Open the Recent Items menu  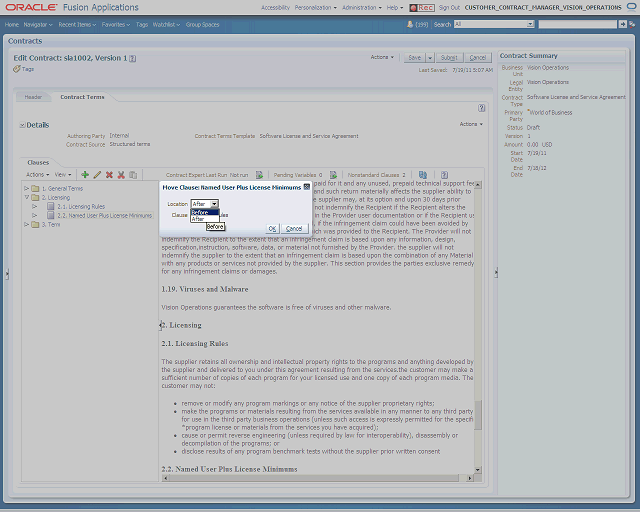[77, 24]
